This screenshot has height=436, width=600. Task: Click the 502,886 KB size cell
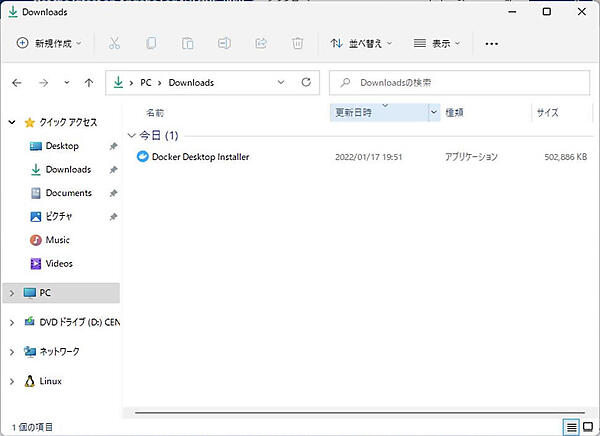pos(566,157)
